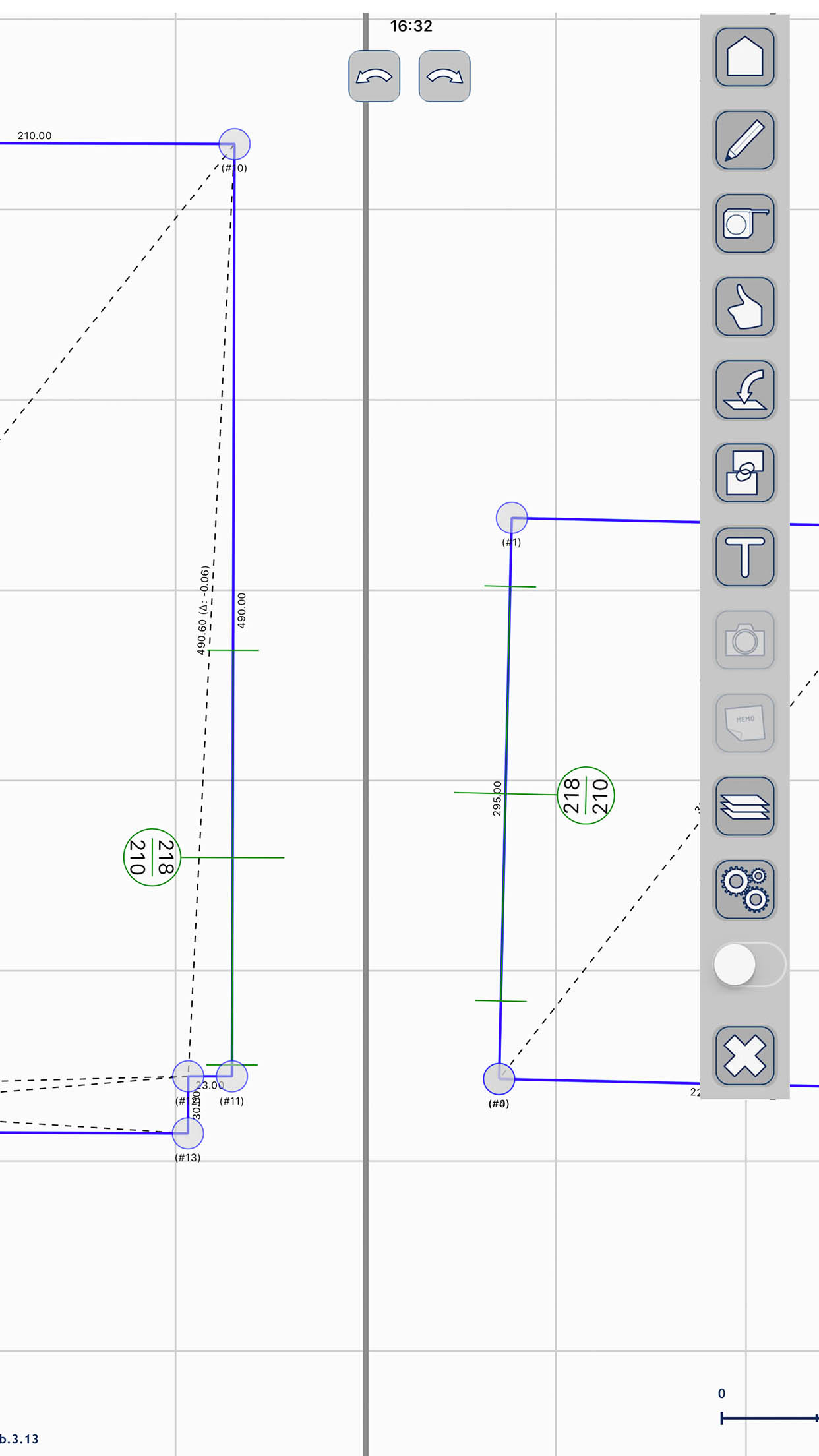The width and height of the screenshot is (819, 1456).
Task: Select corner point #11
Action: 231,1076
